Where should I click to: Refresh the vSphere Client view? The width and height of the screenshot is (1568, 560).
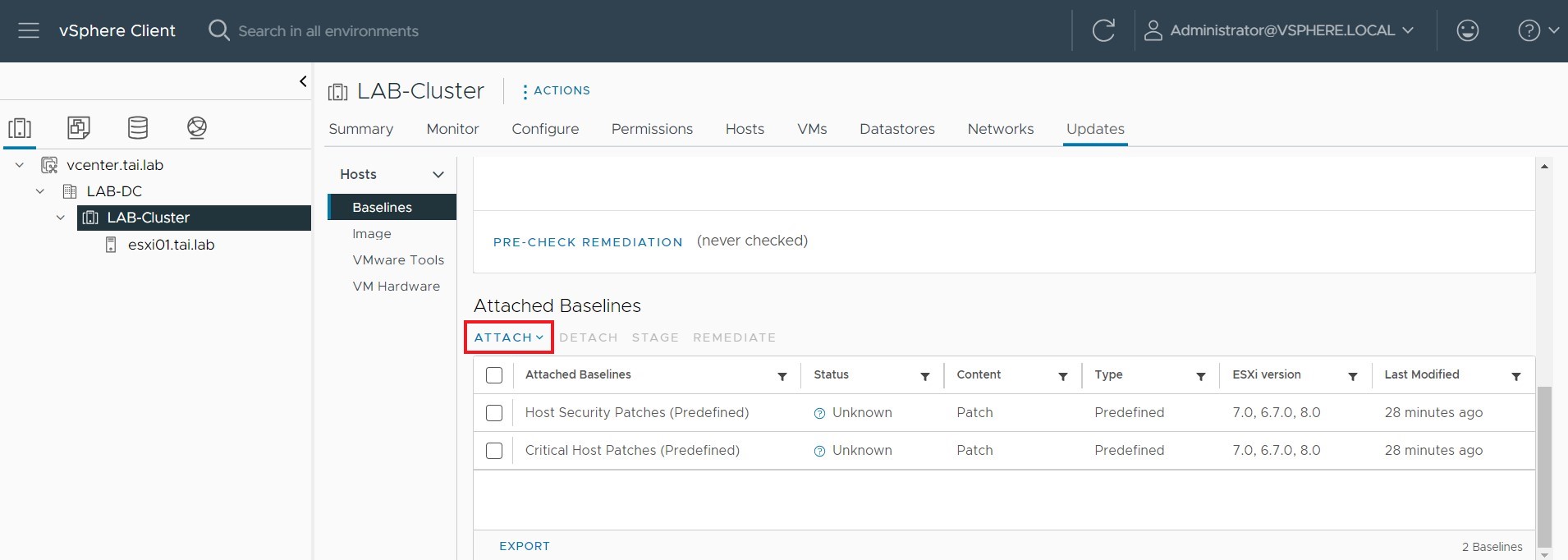pyautogui.click(x=1103, y=30)
